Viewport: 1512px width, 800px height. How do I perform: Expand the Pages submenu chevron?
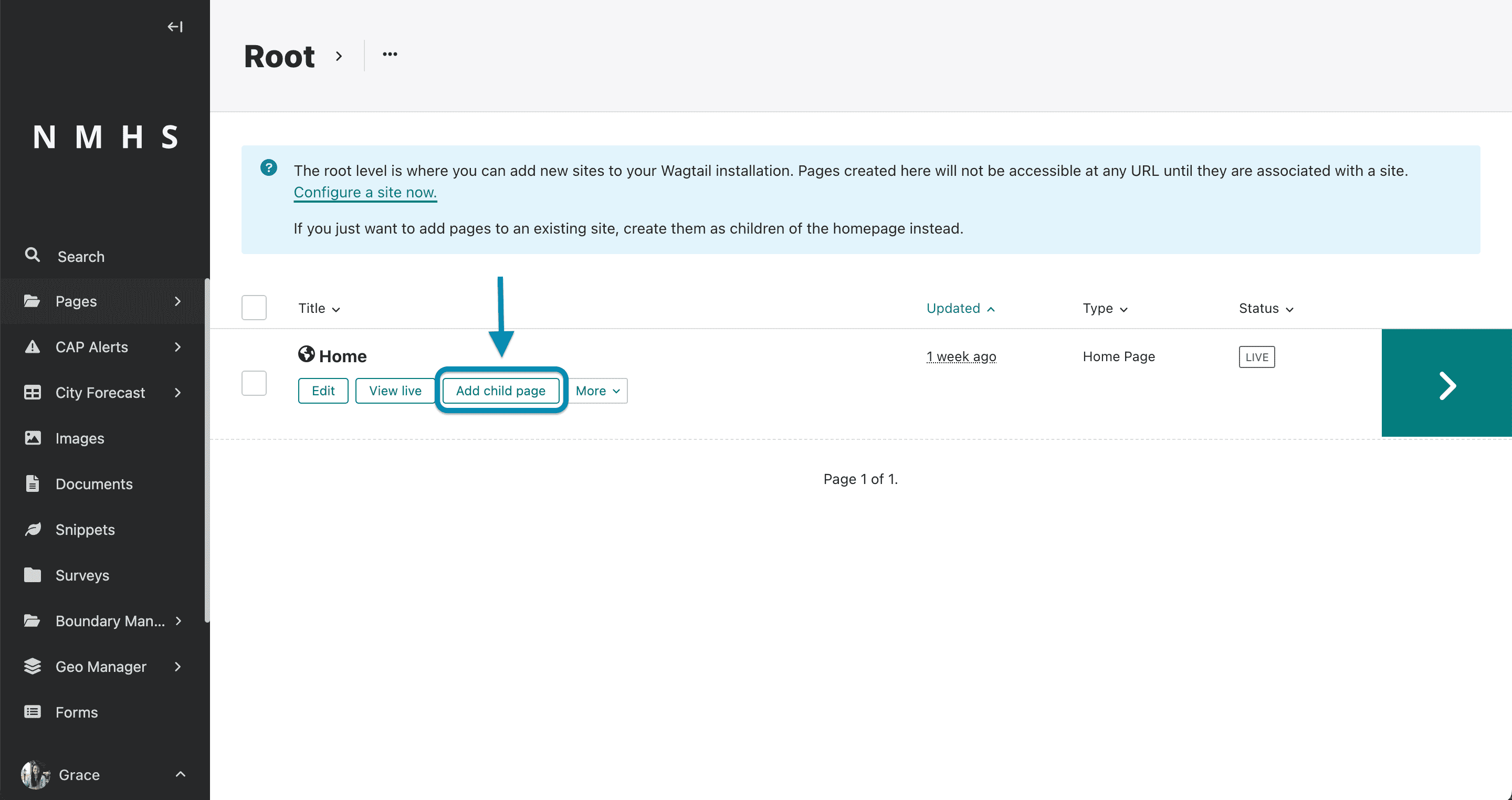point(178,301)
